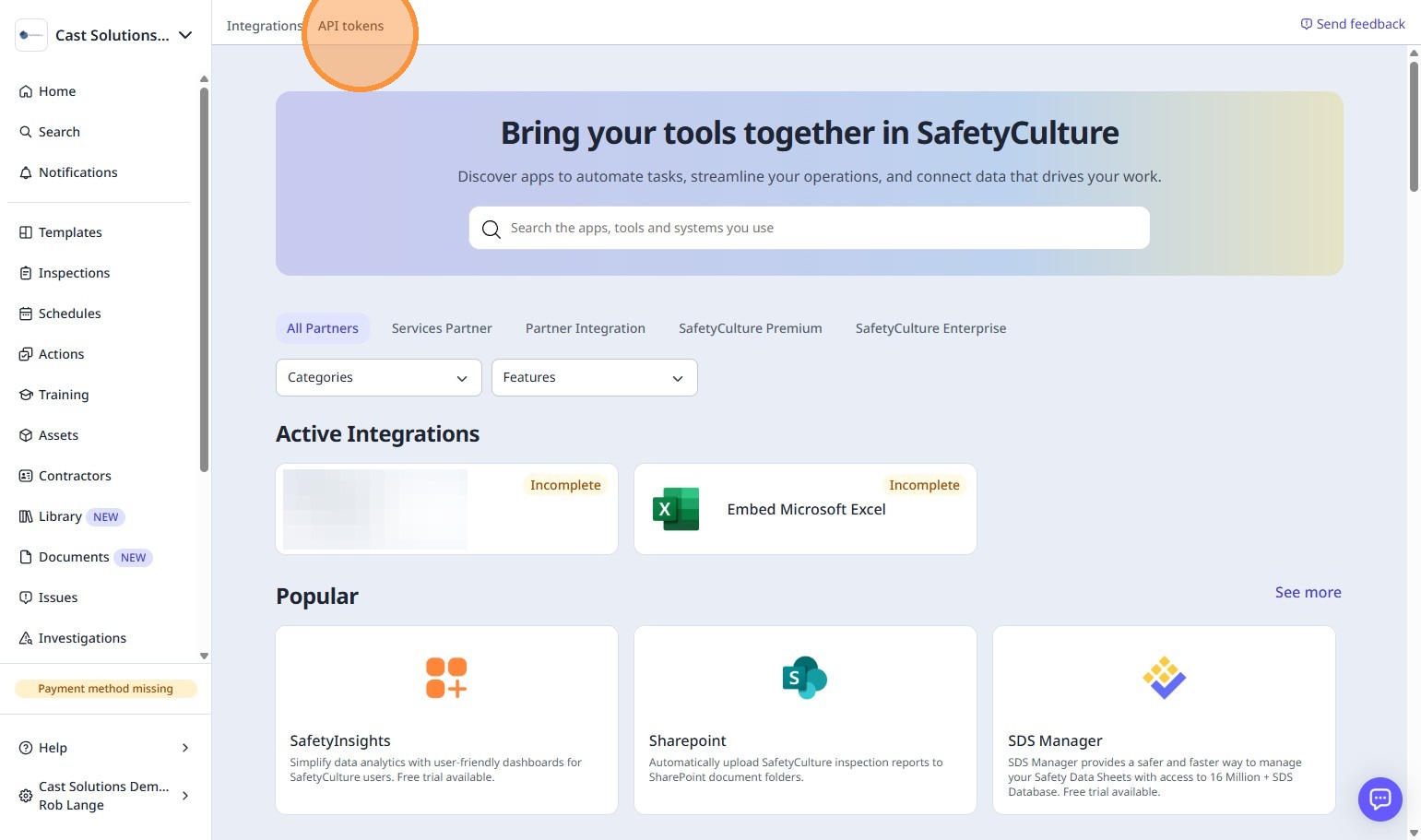Open the SDS Manager card title
This screenshot has width=1421, height=840.
(1056, 740)
